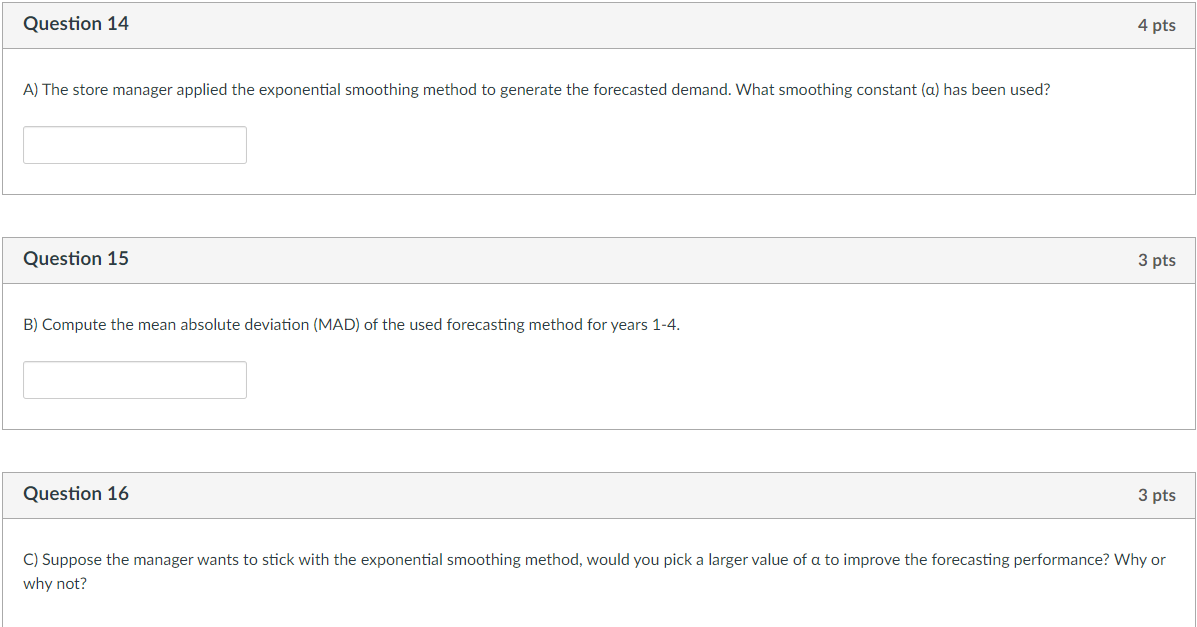Click the 4 pts label on Question 14

pos(1157,25)
